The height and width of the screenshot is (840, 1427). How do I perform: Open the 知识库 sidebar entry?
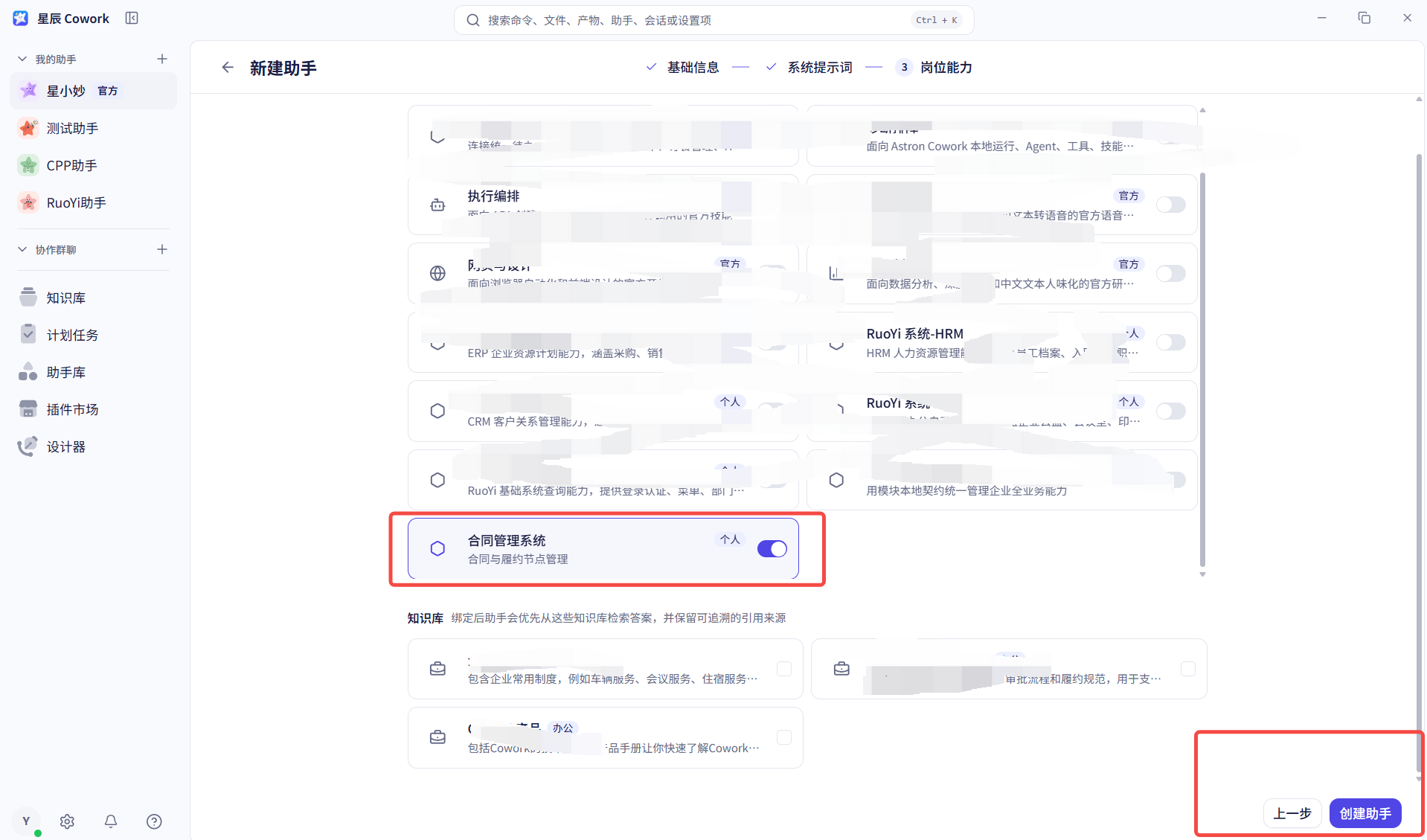(93, 298)
